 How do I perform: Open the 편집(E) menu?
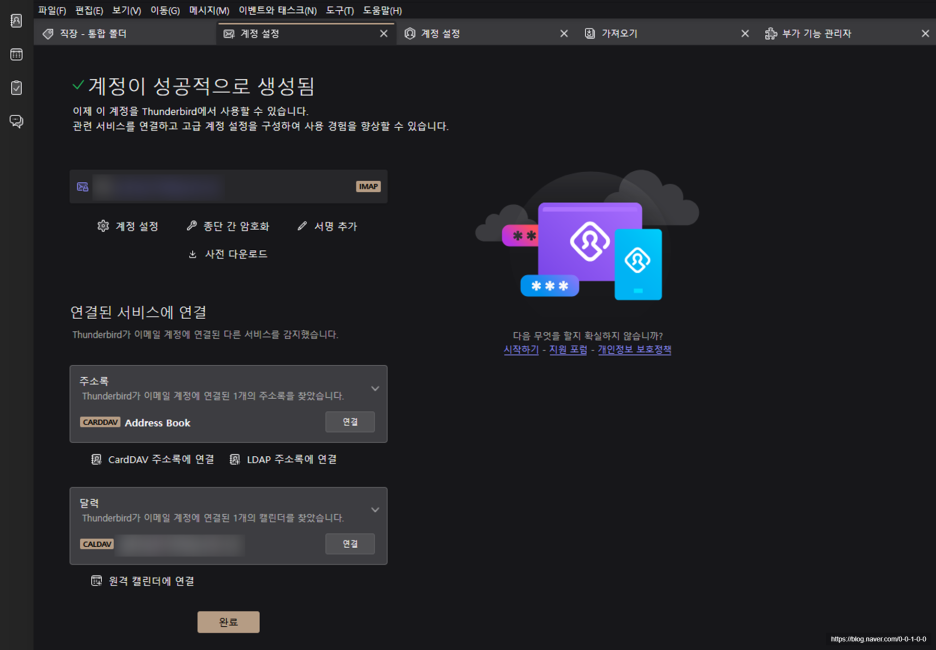point(89,10)
